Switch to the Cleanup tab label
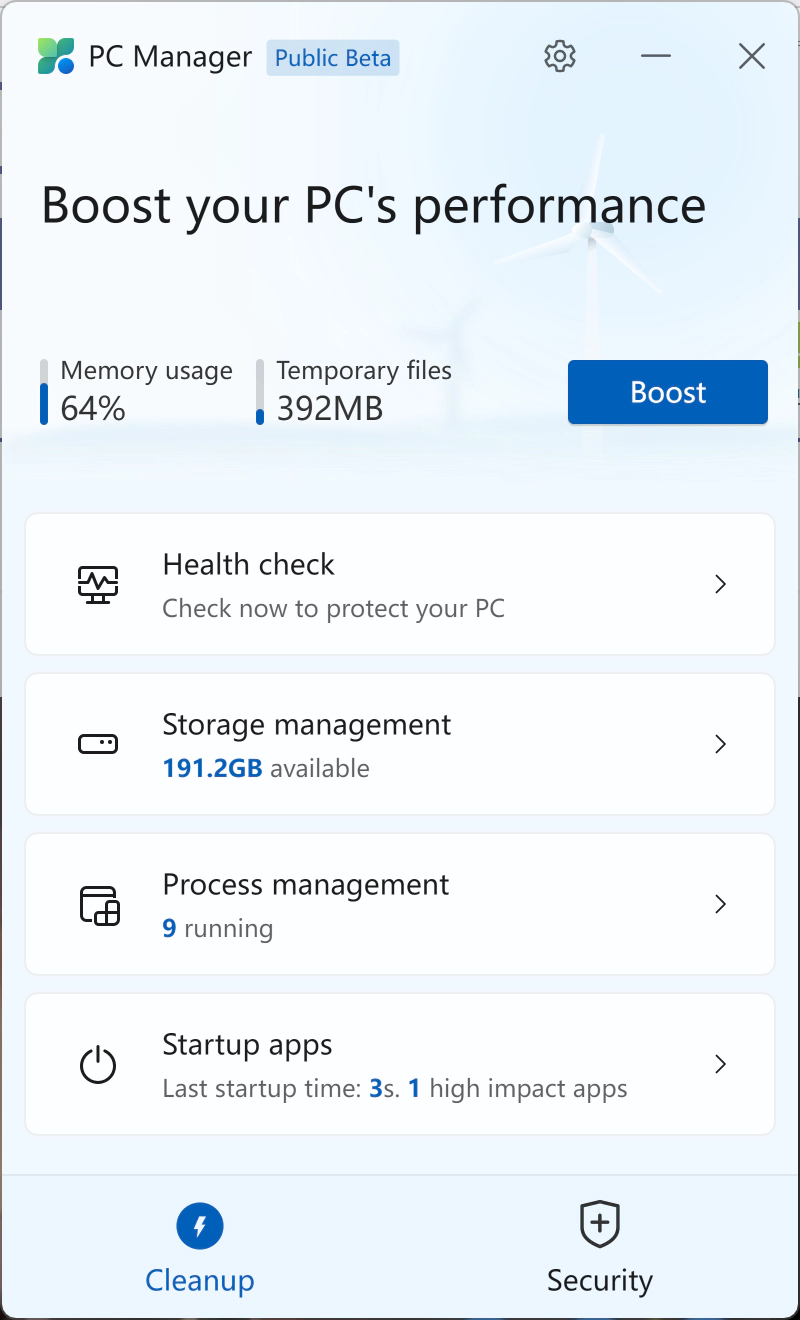Image resolution: width=800 pixels, height=1320 pixels. pyautogui.click(x=200, y=1280)
